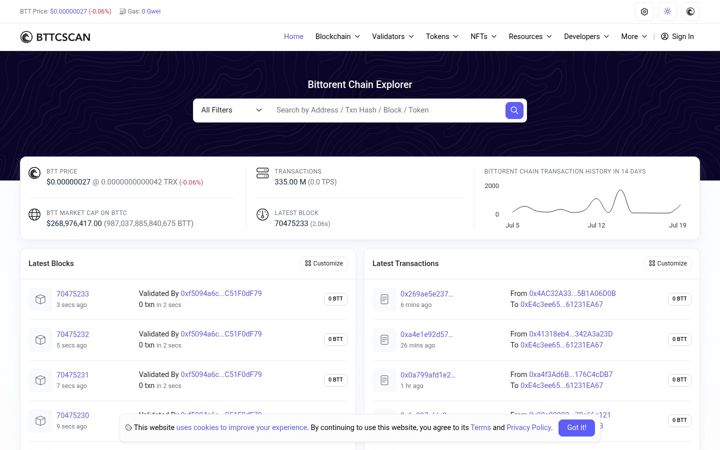The image size is (720, 450).
Task: Open validator address for block 70475231
Action: point(221,374)
